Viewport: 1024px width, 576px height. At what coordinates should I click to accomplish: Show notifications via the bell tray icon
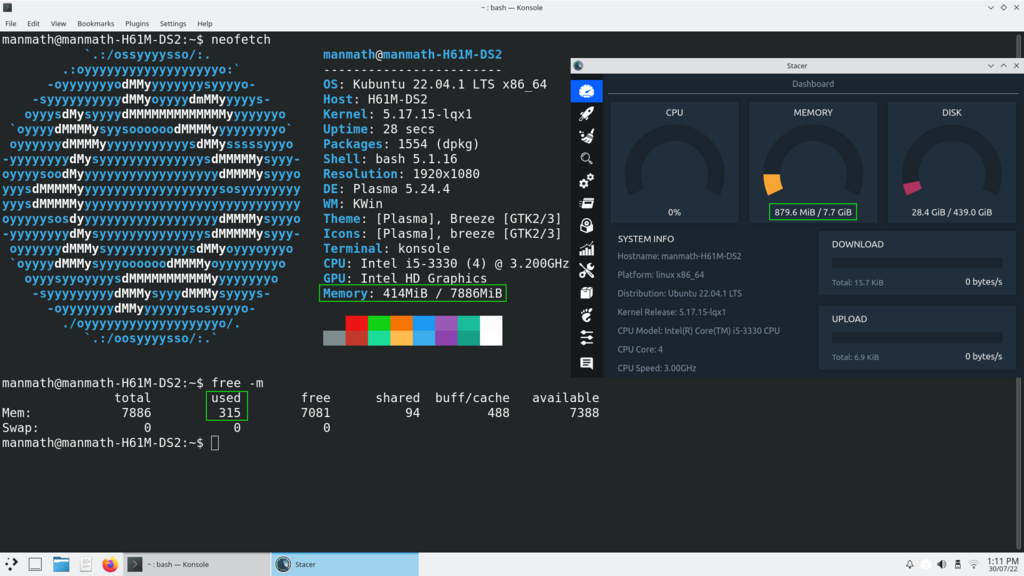pos(909,564)
